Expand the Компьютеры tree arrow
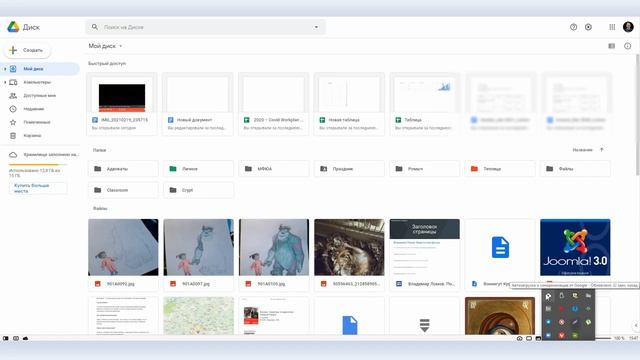 click(5, 82)
